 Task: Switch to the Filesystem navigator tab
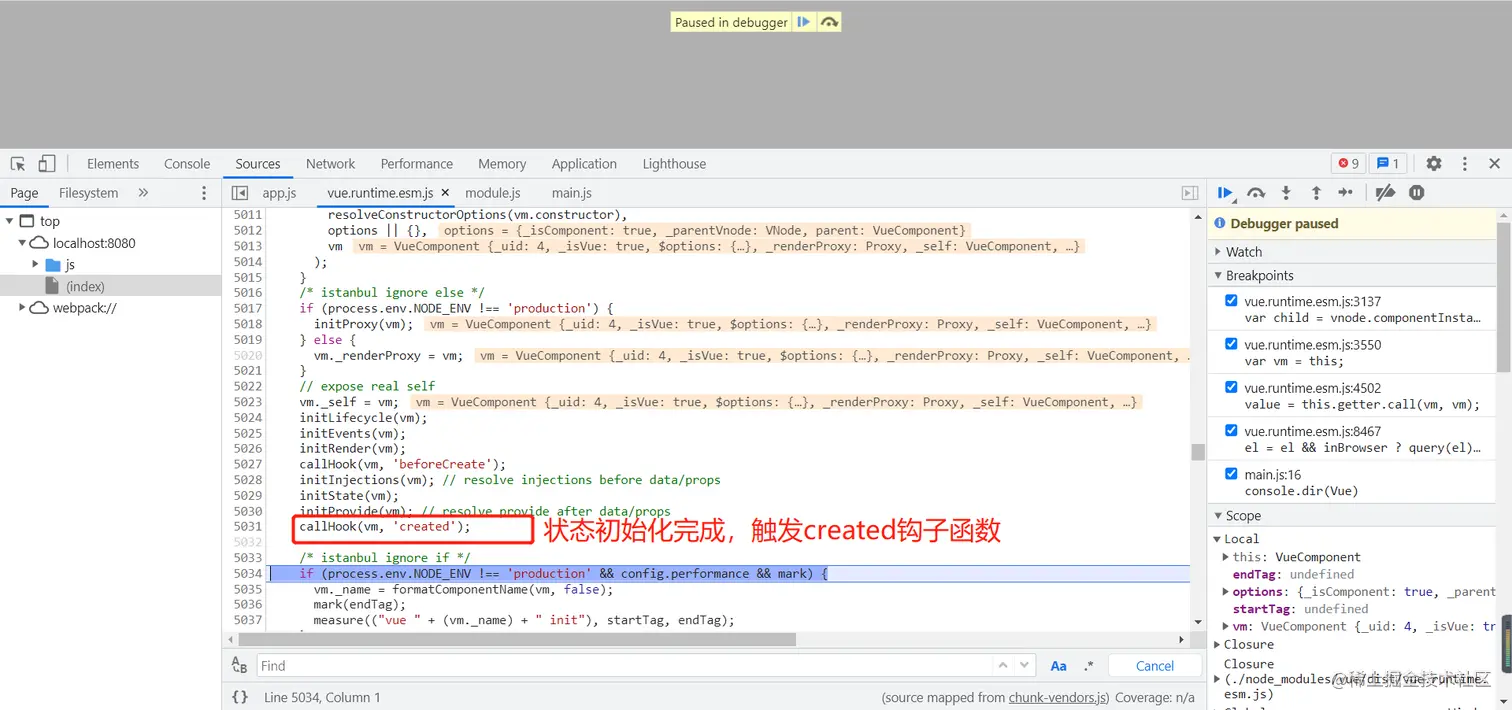pyautogui.click(x=88, y=193)
